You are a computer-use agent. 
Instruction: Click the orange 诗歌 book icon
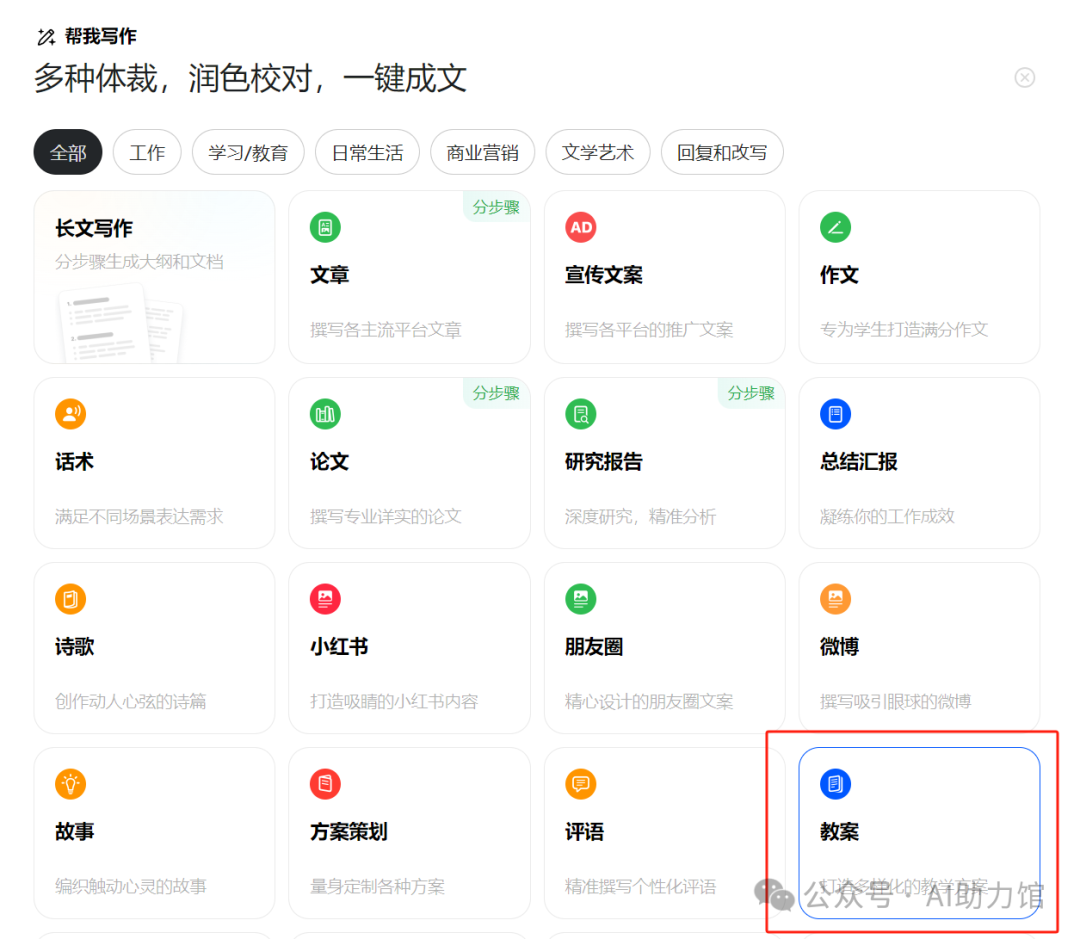tap(70, 599)
